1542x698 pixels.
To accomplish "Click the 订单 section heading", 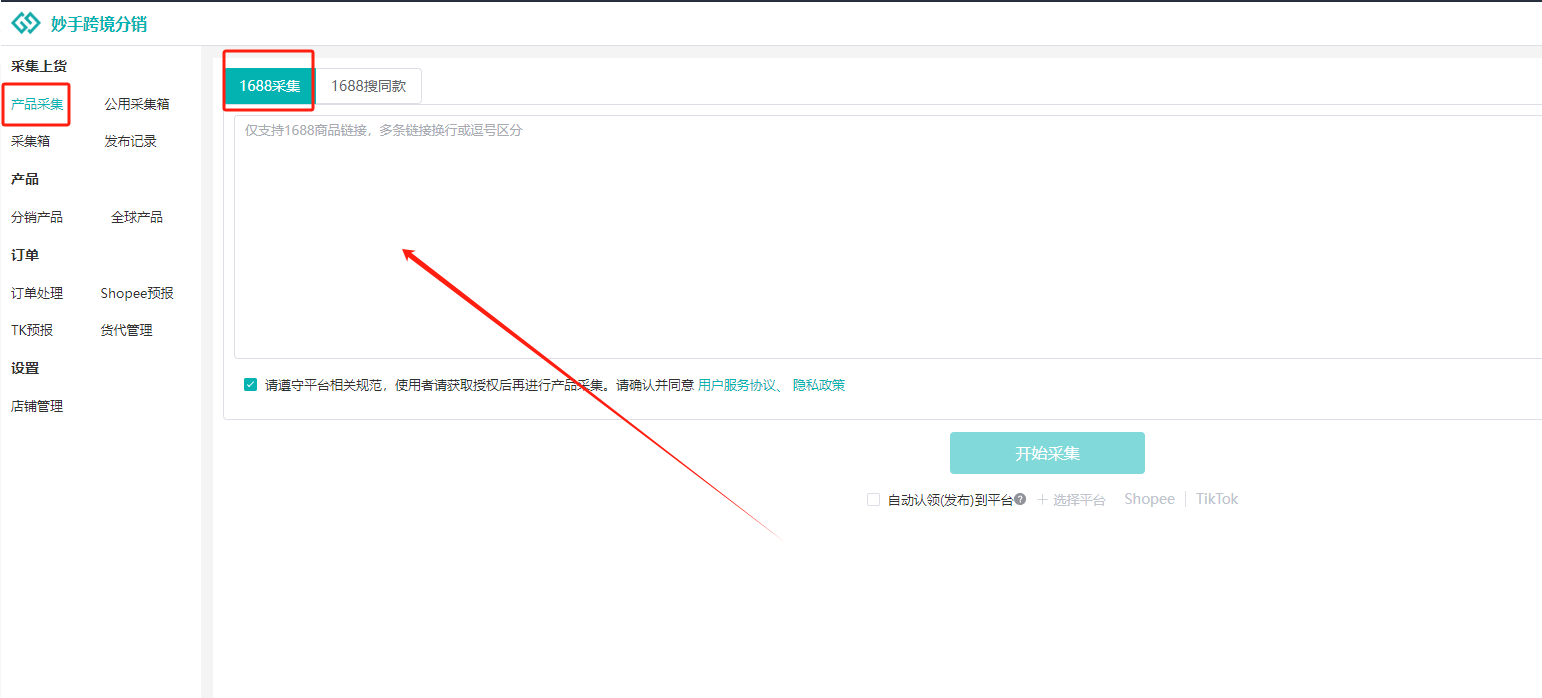I will coord(25,255).
